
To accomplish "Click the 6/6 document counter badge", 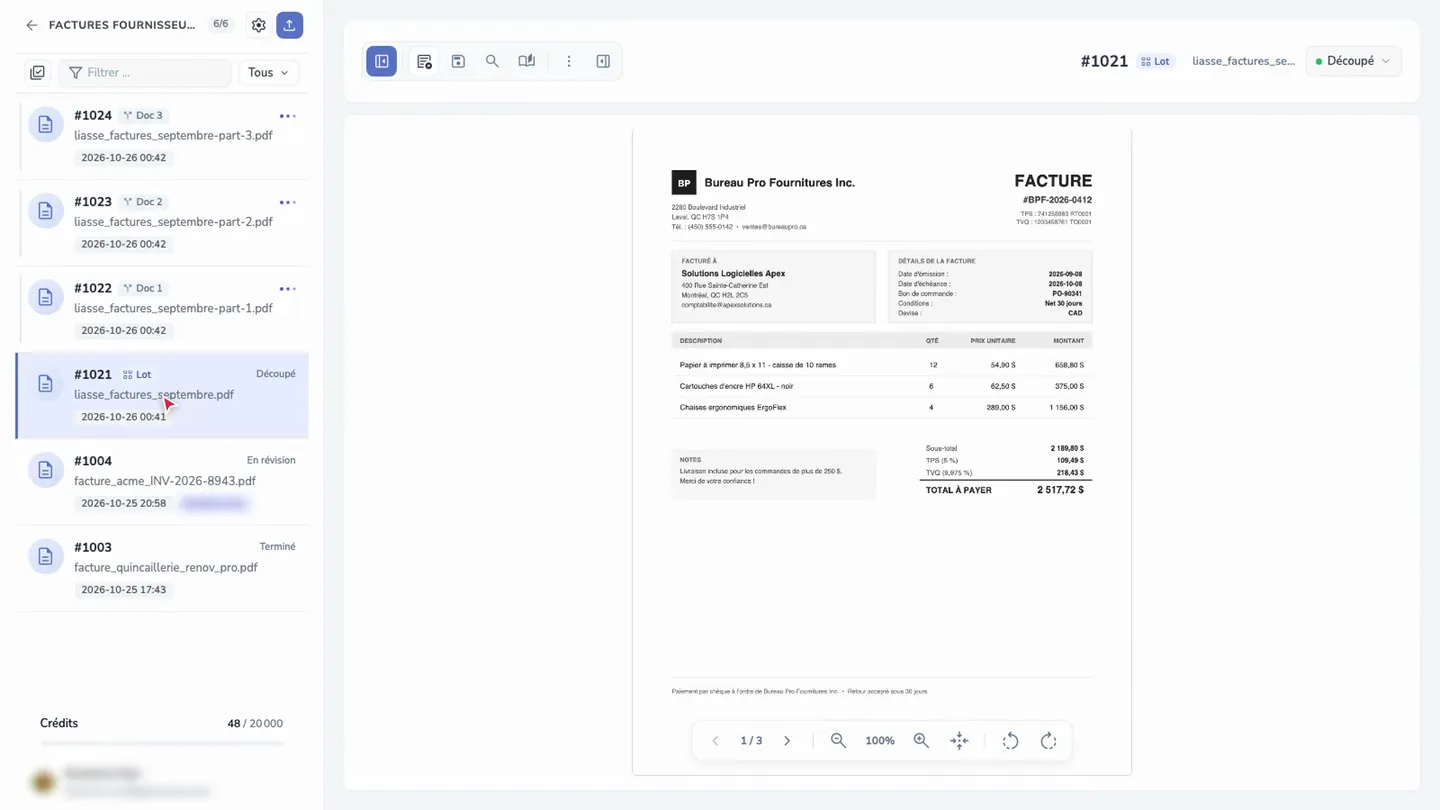I will (221, 24).
